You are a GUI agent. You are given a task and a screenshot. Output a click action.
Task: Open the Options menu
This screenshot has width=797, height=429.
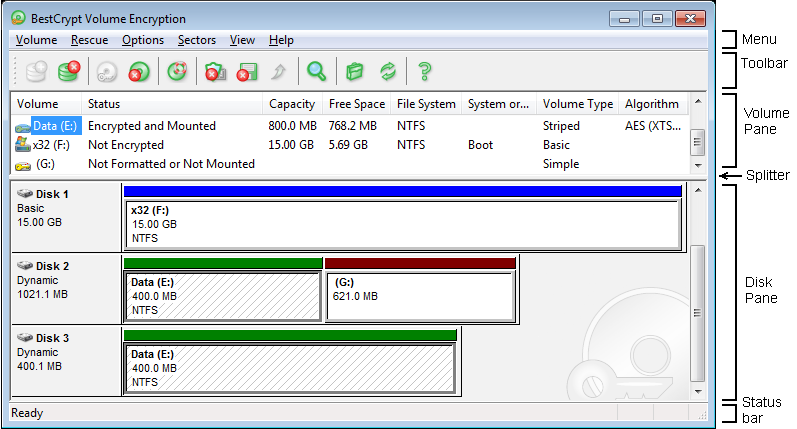[143, 40]
